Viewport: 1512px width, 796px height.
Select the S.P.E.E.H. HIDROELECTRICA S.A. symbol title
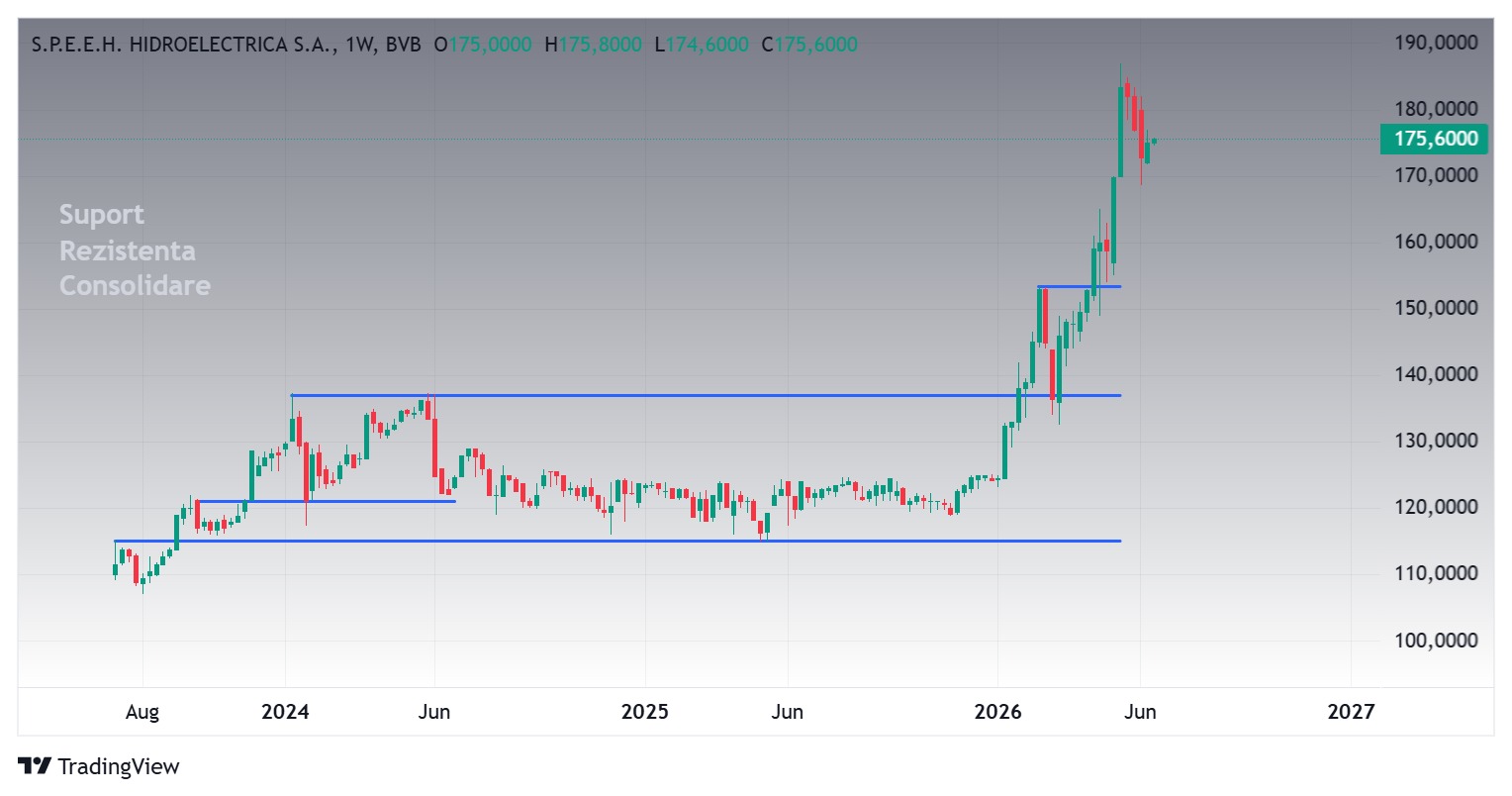pos(186,45)
